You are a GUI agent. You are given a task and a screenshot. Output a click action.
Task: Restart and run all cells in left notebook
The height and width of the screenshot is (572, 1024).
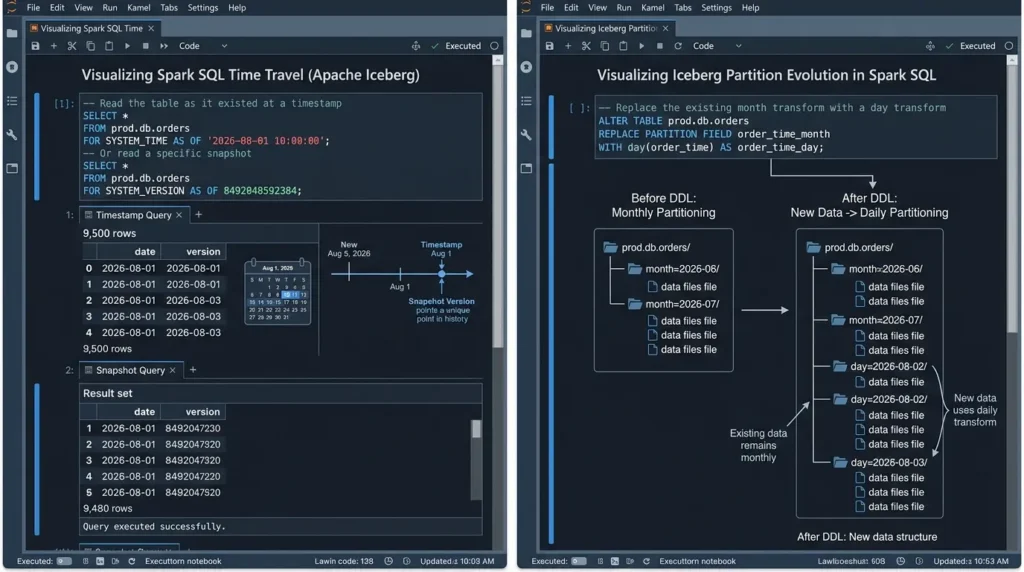point(164,46)
